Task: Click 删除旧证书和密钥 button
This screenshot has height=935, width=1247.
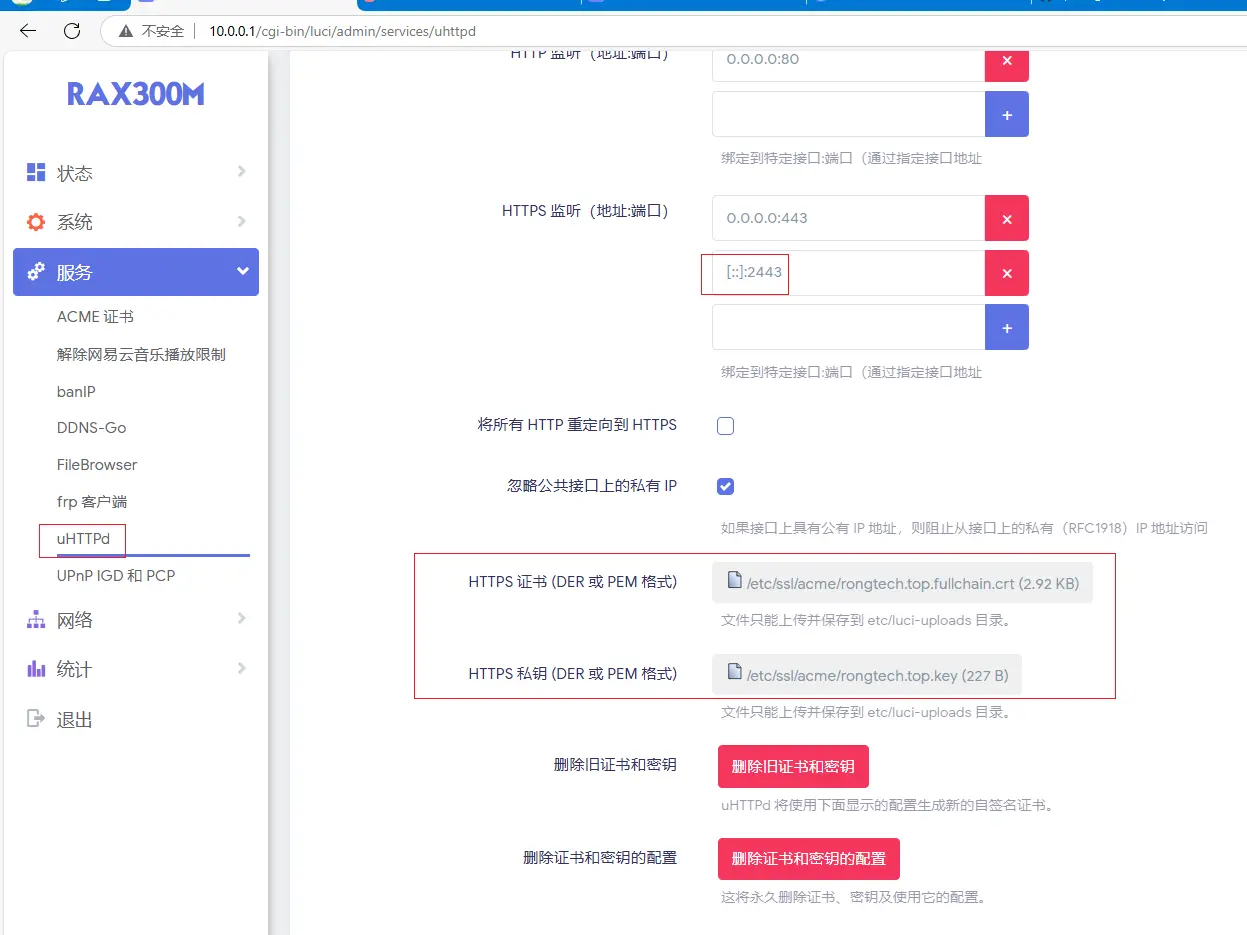Action: [793, 767]
